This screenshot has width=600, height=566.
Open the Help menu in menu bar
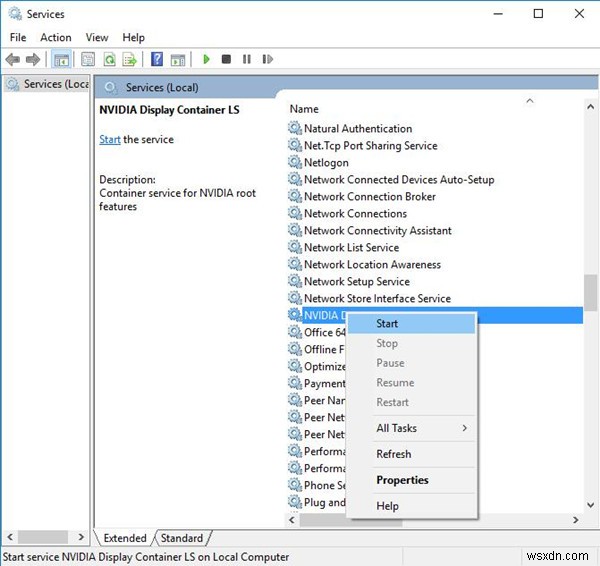(134, 38)
